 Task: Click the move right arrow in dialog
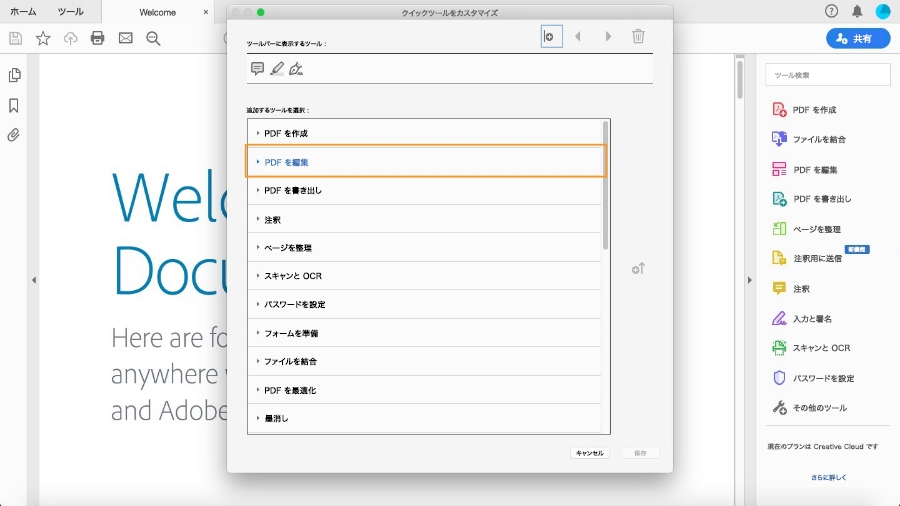(608, 37)
